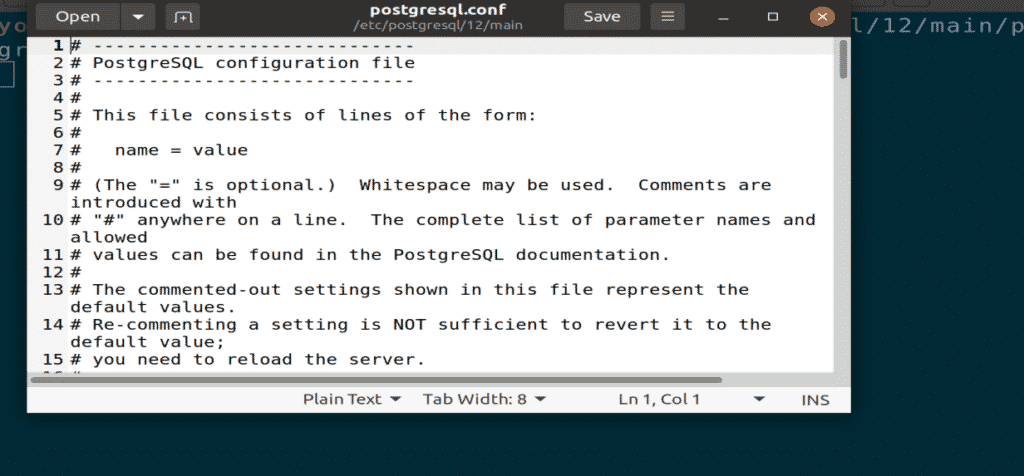Click the Open button
The height and width of the screenshot is (476, 1024).
[x=78, y=17]
